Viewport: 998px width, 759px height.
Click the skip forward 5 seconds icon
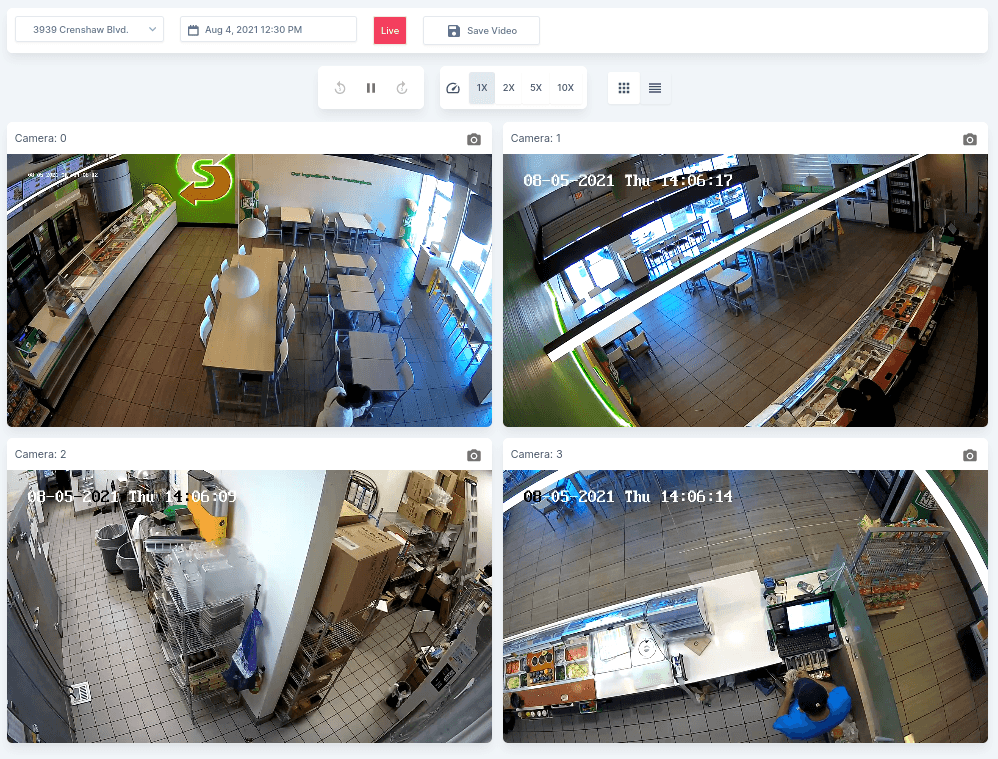[402, 88]
